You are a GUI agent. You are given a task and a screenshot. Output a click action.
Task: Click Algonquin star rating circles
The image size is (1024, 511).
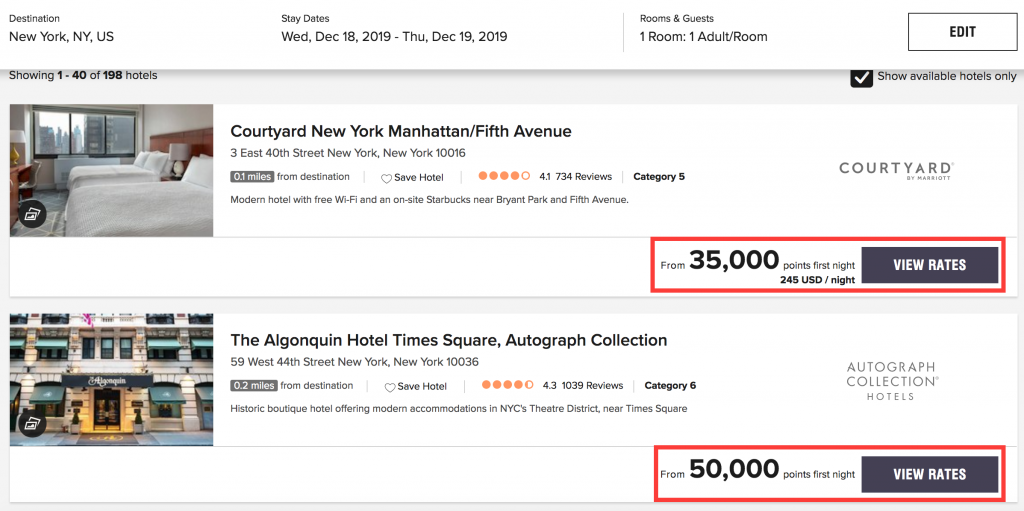click(x=508, y=386)
